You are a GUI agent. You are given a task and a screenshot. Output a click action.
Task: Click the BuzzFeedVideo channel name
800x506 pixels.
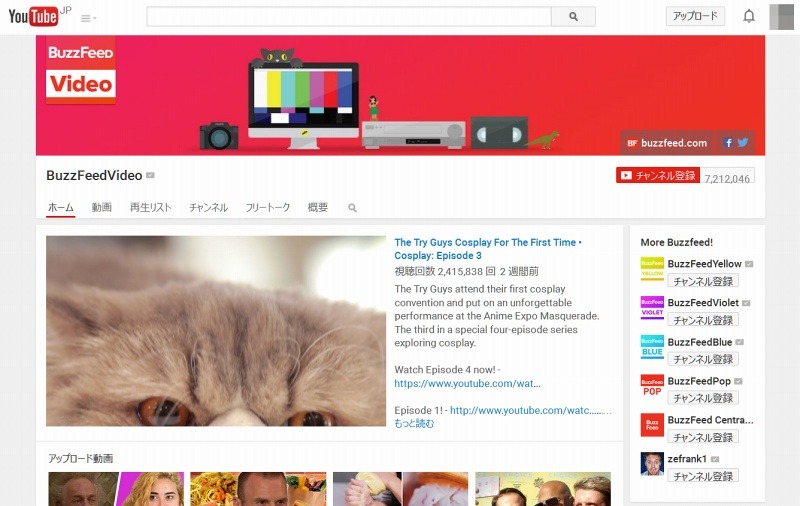(x=94, y=175)
